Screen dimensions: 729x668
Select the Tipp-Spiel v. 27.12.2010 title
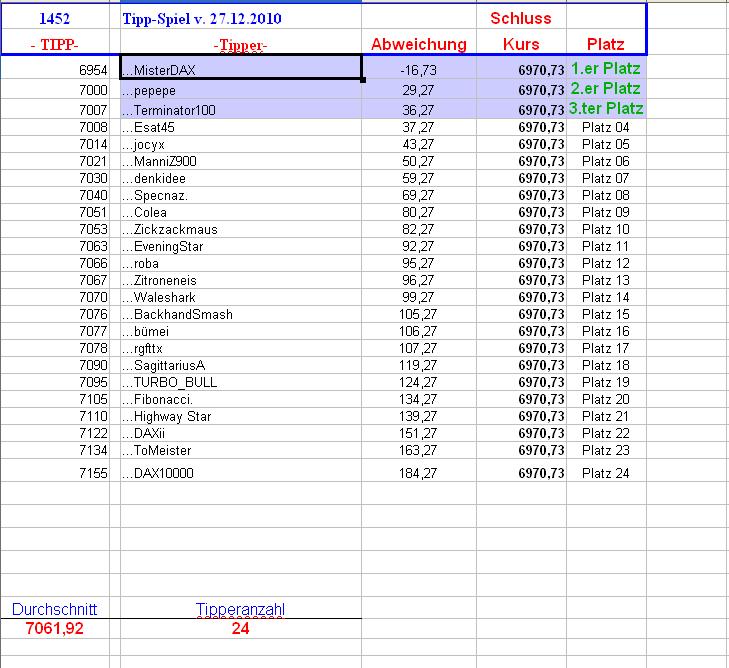(x=241, y=17)
